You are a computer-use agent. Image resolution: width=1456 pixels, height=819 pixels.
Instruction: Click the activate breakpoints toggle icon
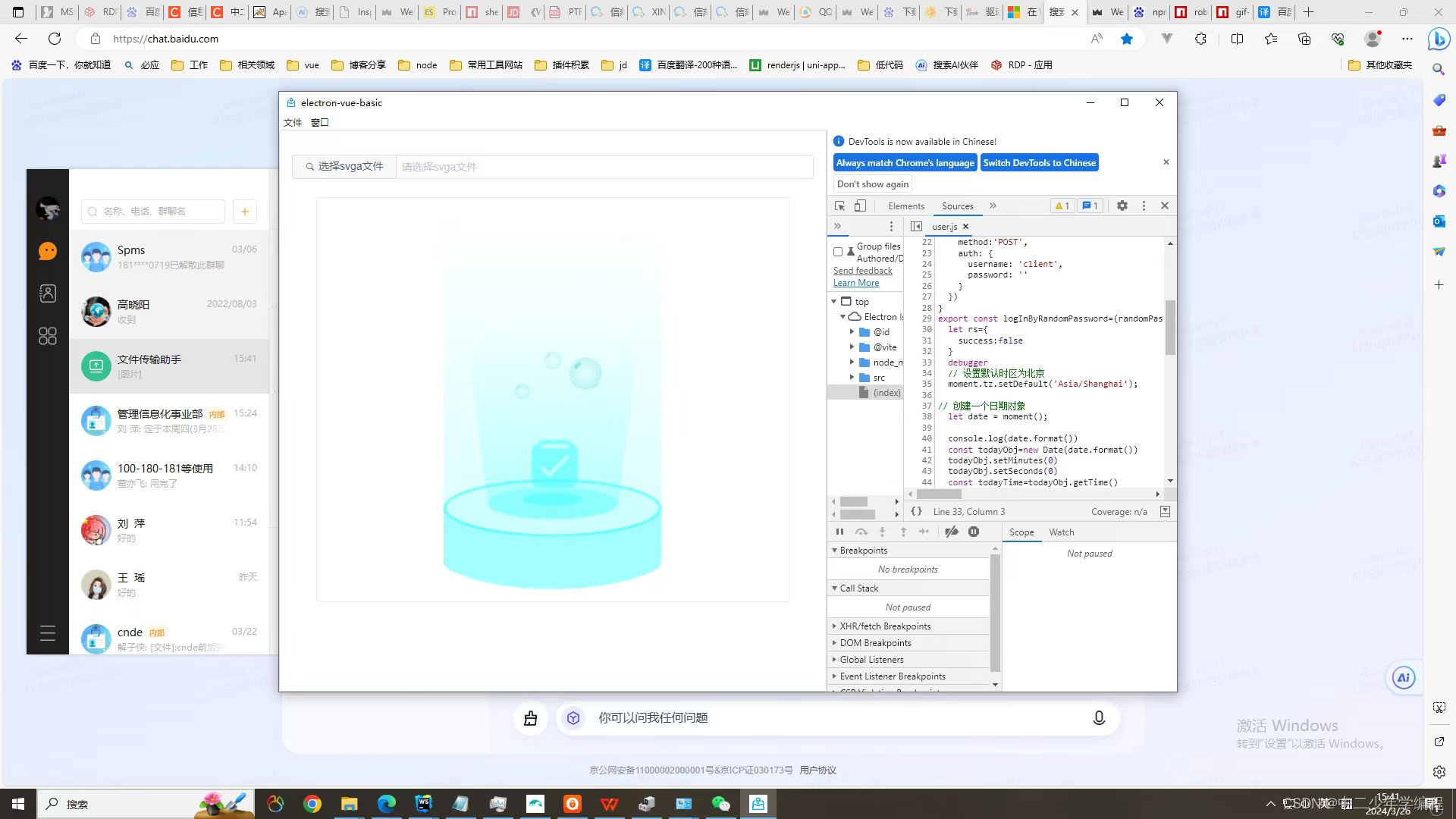(952, 531)
